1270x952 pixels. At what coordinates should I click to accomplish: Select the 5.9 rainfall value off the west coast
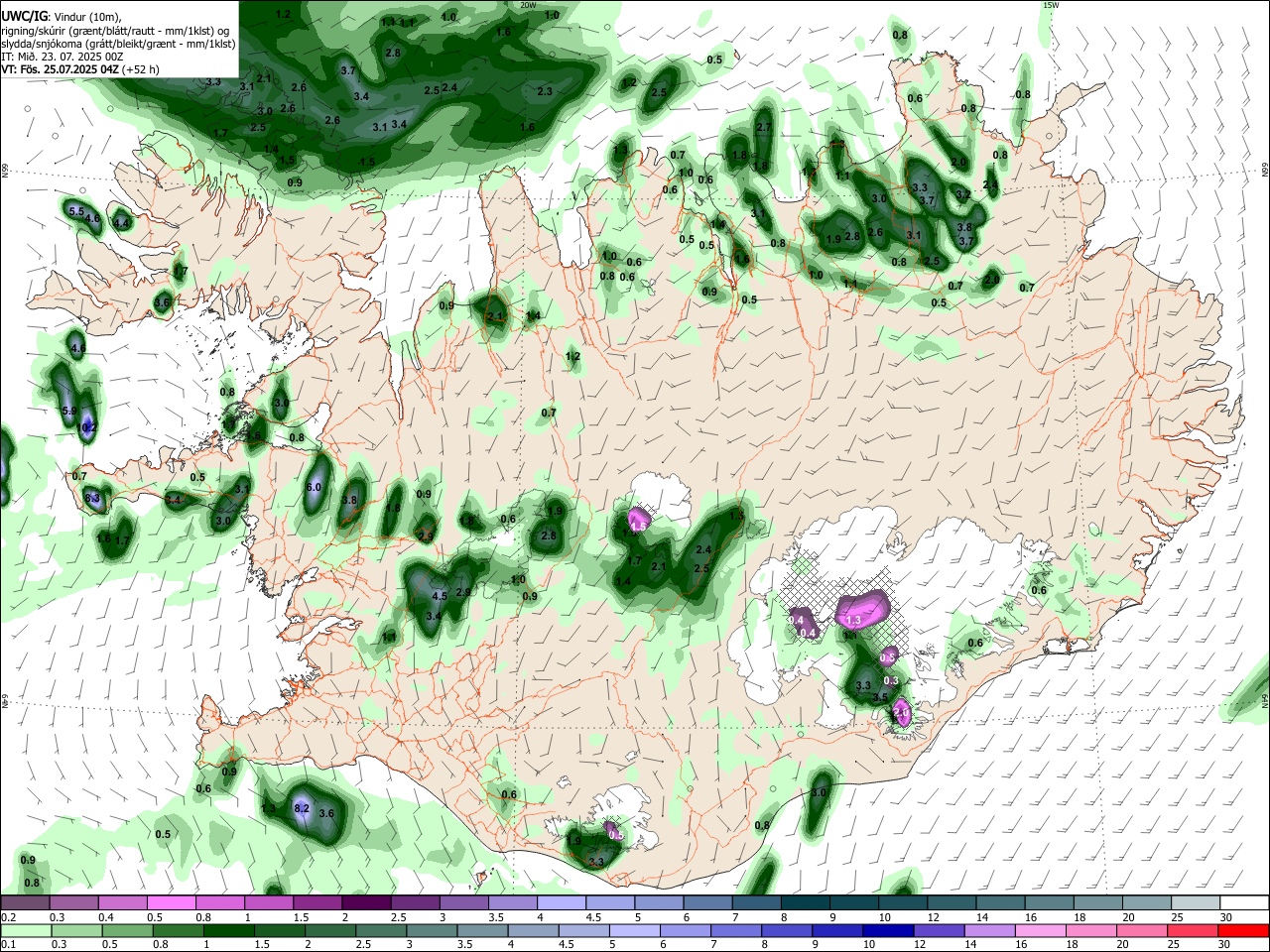pos(69,411)
